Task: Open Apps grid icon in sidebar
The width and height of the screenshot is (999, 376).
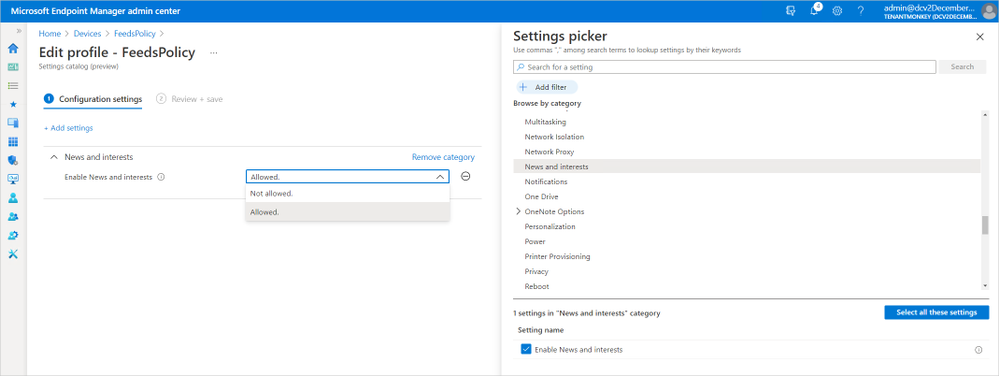Action: (13, 141)
